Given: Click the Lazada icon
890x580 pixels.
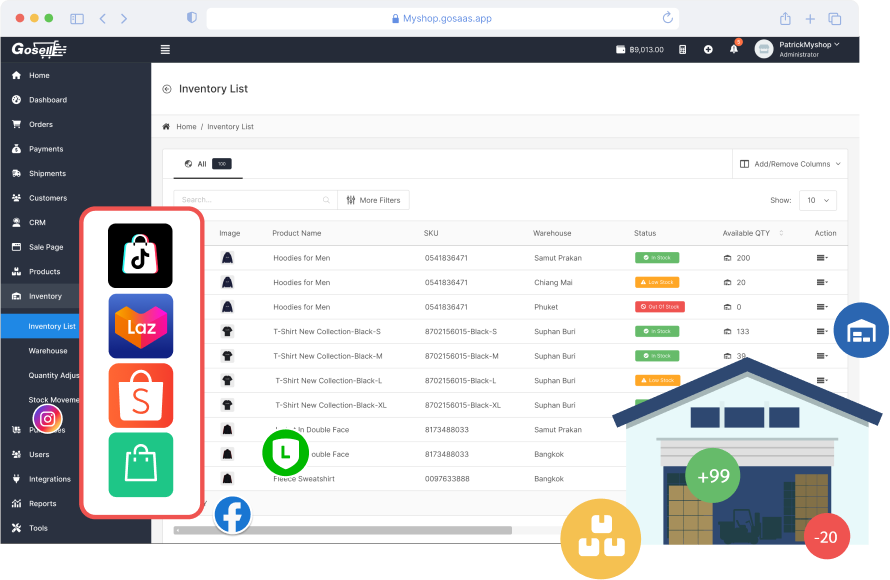Looking at the screenshot, I should (140, 326).
